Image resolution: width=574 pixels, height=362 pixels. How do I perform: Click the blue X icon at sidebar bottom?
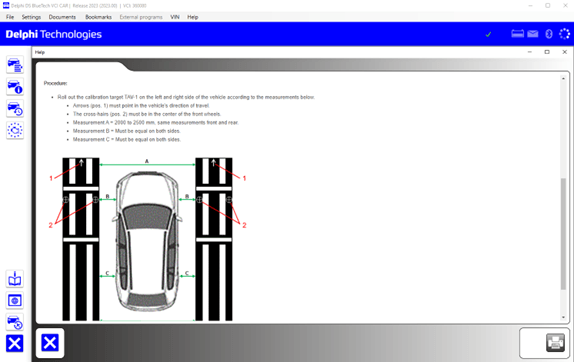point(15,343)
